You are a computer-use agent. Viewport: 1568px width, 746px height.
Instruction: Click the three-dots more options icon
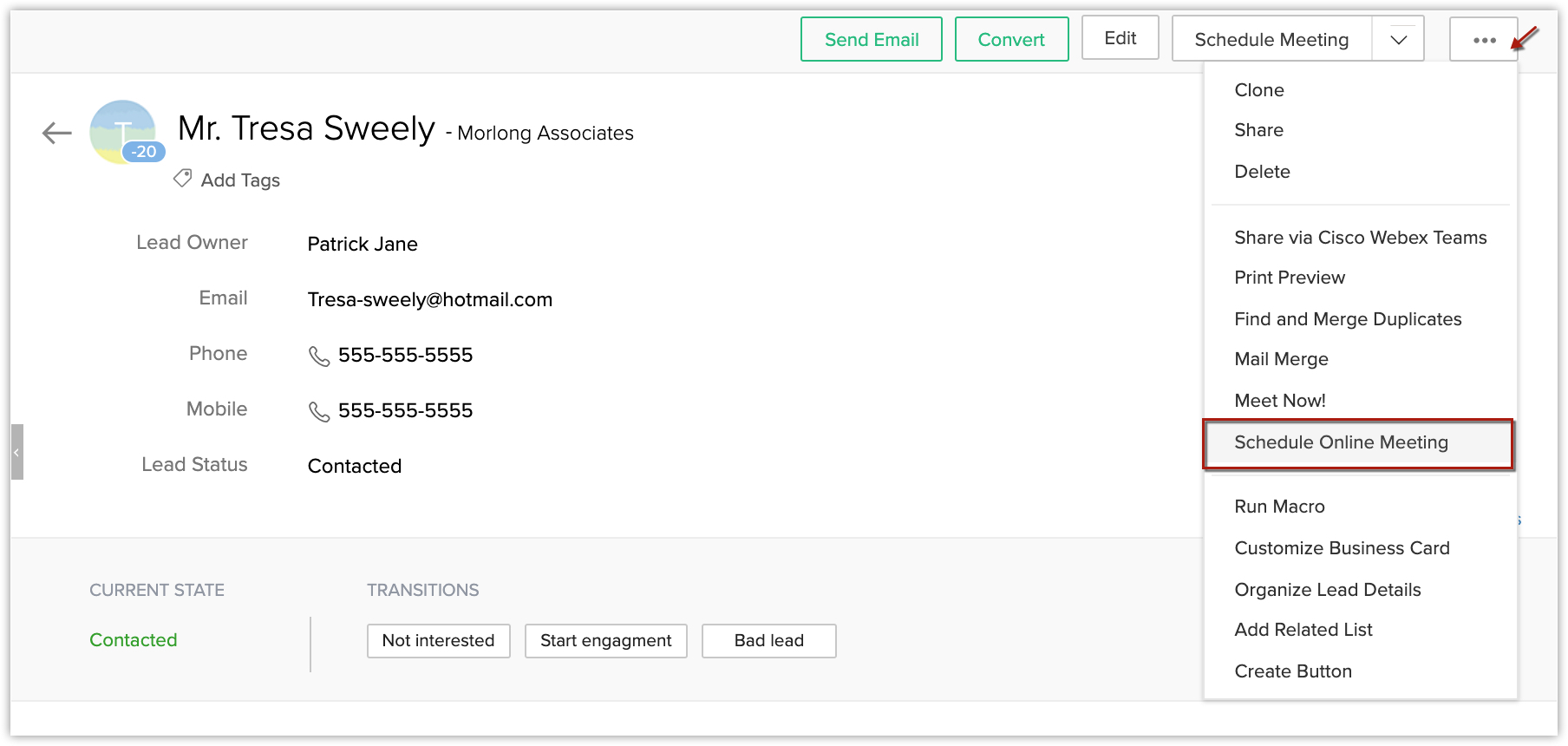coord(1484,40)
